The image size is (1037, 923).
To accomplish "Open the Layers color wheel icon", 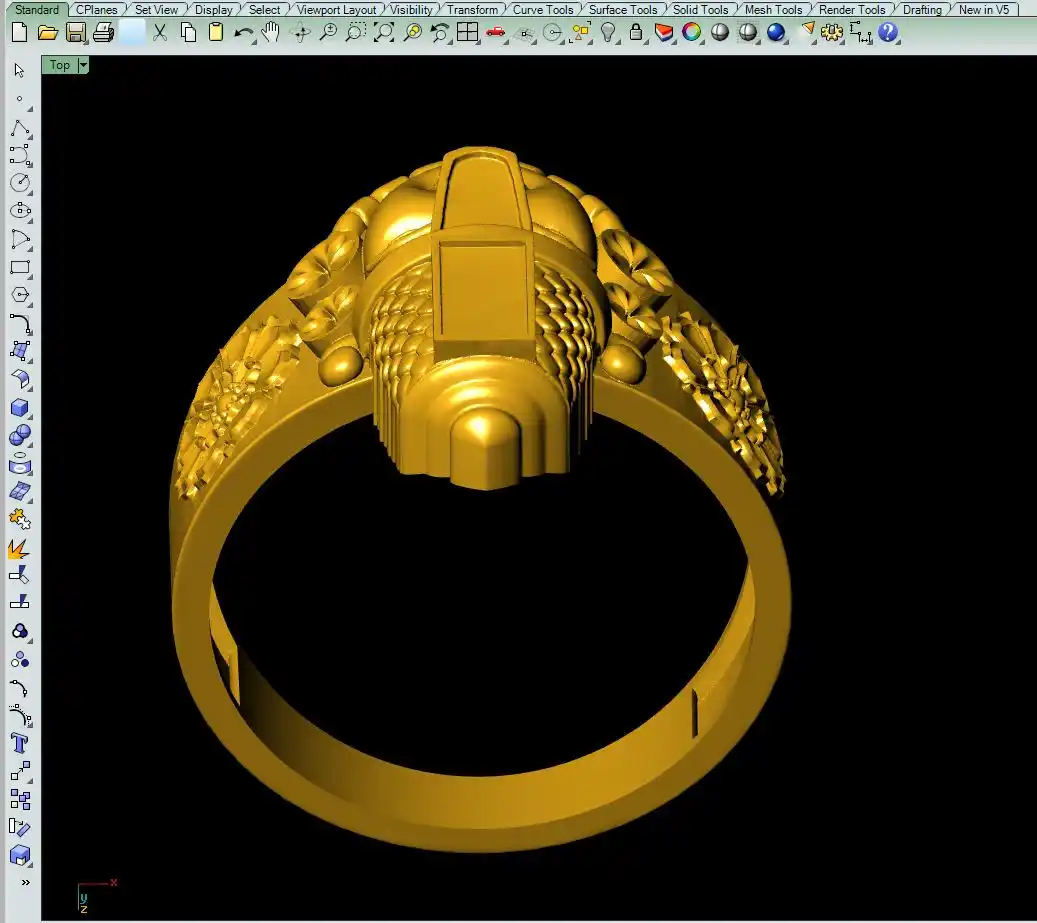I will tap(691, 32).
